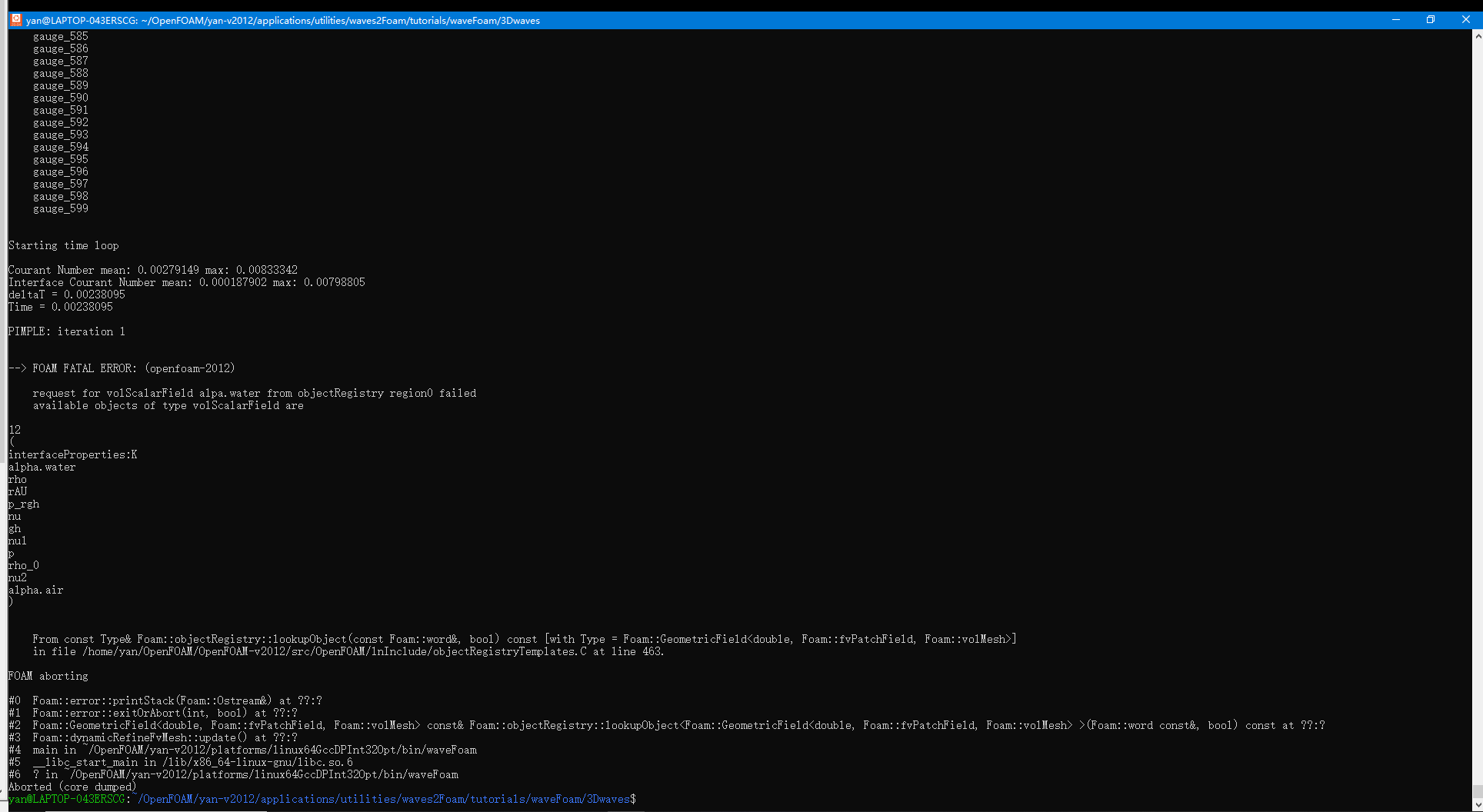Image resolution: width=1483 pixels, height=812 pixels.
Task: Click the 'gauge_594' line
Action: [x=61, y=147]
